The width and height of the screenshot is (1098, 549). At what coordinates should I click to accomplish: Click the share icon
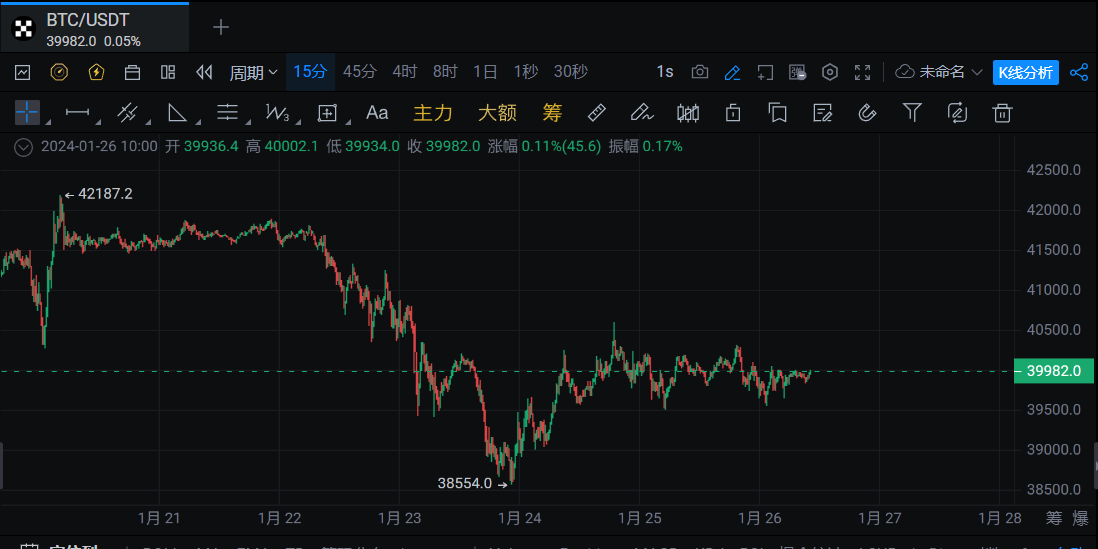click(x=1079, y=72)
